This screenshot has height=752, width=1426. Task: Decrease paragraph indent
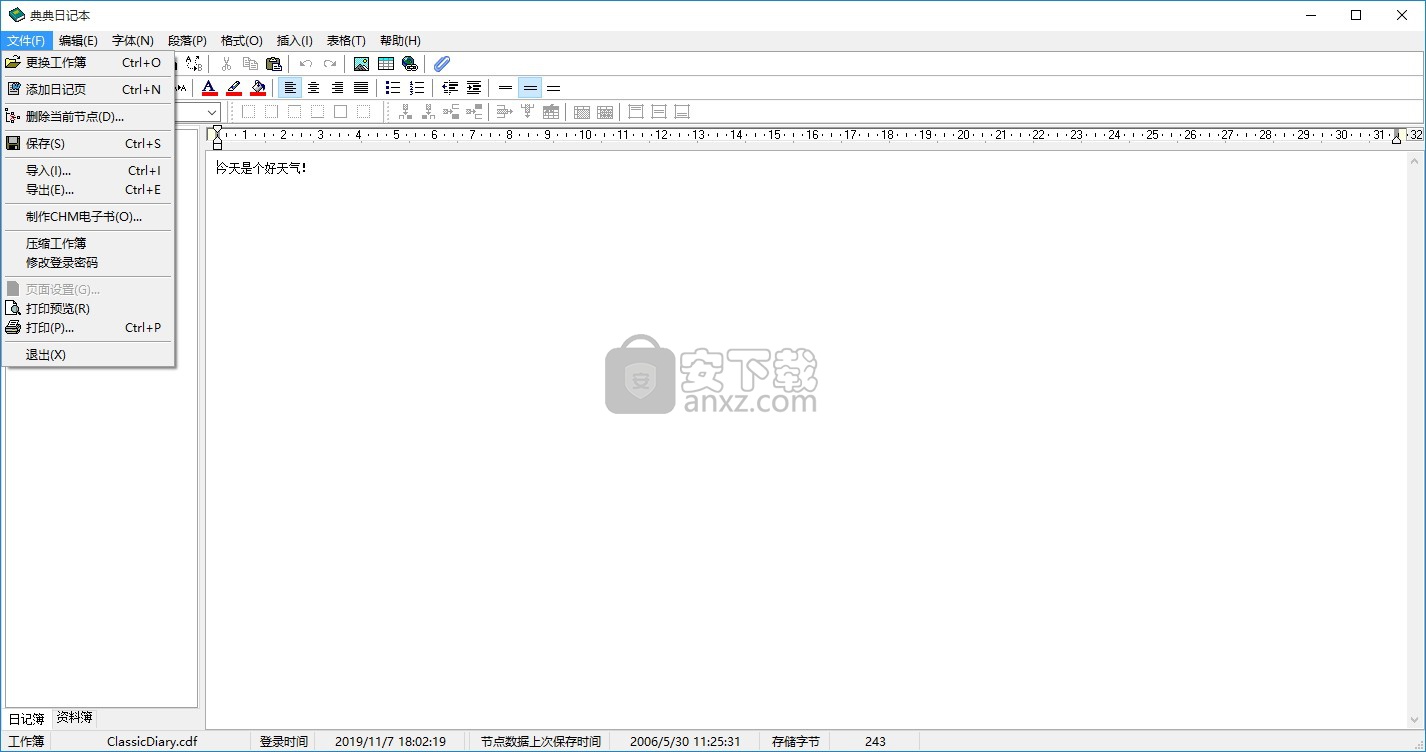click(x=450, y=88)
